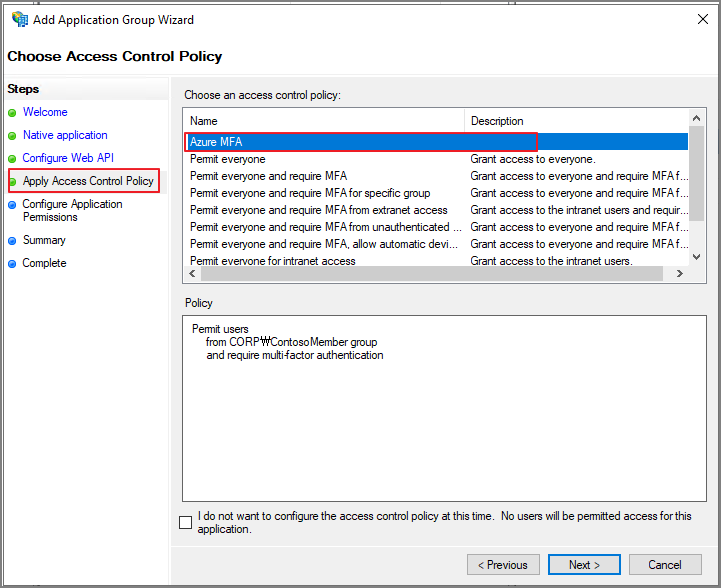The height and width of the screenshot is (588, 721).
Task: Click the CORP\ContosoMember group text in Policy
Action: tap(303, 342)
